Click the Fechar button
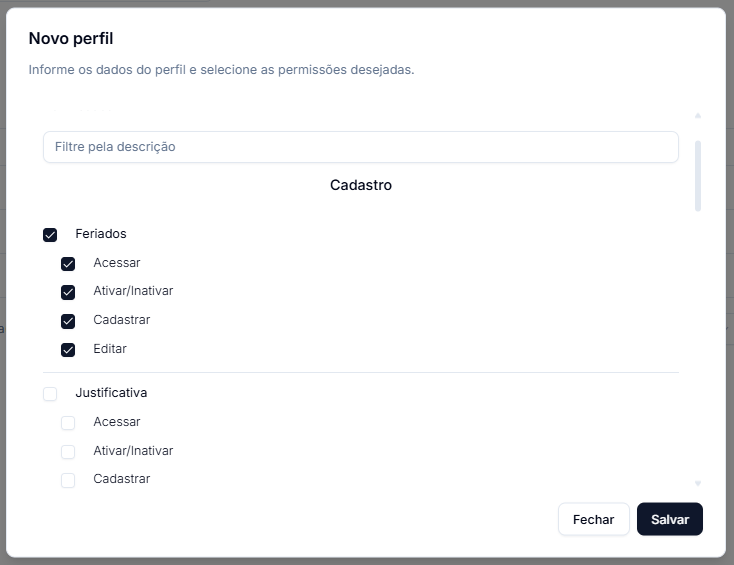This screenshot has height=565, width=734. (594, 519)
